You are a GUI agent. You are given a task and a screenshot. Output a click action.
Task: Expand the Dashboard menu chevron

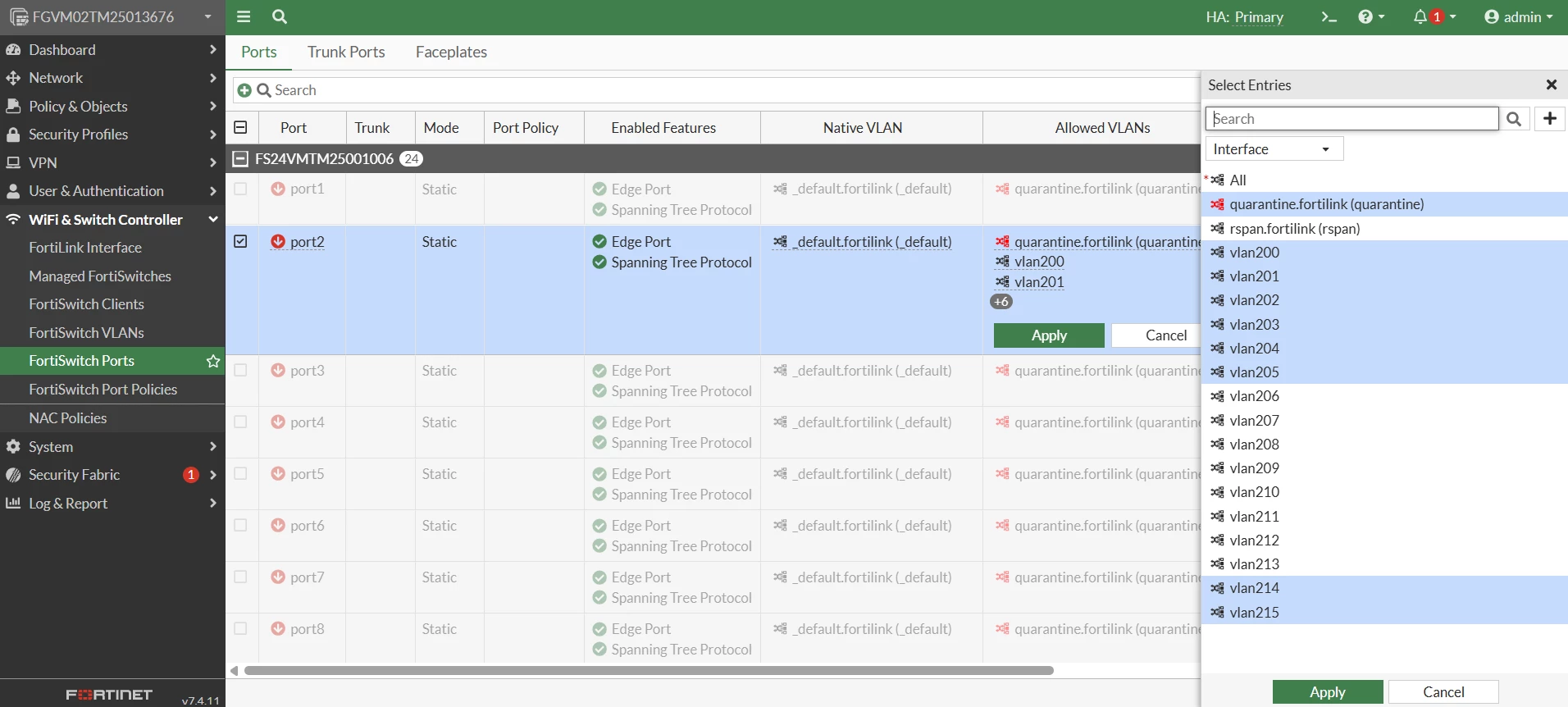(213, 50)
